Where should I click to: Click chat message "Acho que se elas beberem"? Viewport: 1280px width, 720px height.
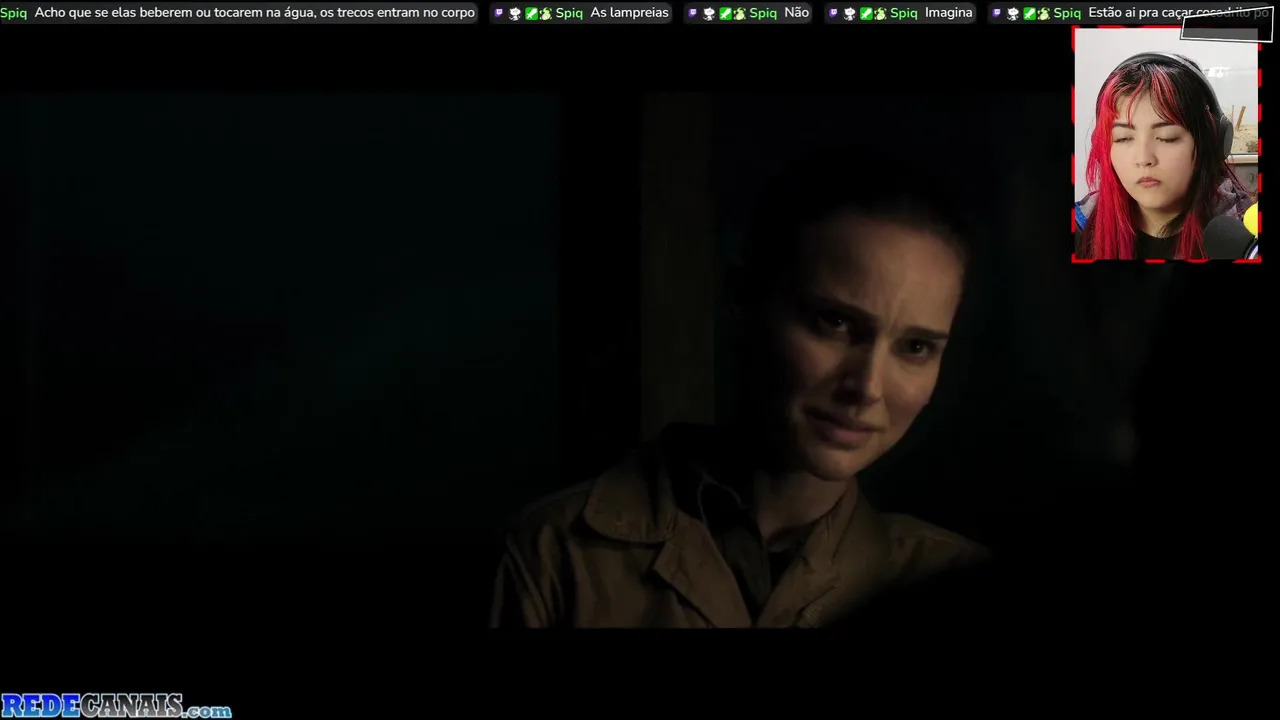[x=255, y=13]
